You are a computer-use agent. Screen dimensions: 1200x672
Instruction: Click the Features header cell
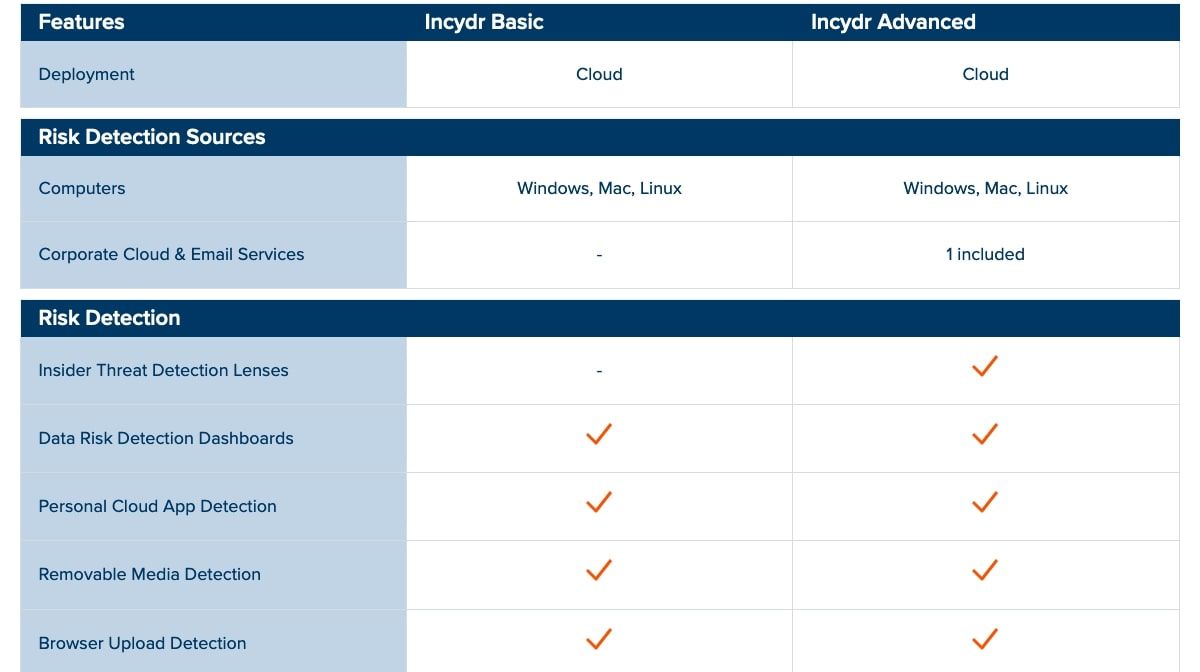(81, 22)
